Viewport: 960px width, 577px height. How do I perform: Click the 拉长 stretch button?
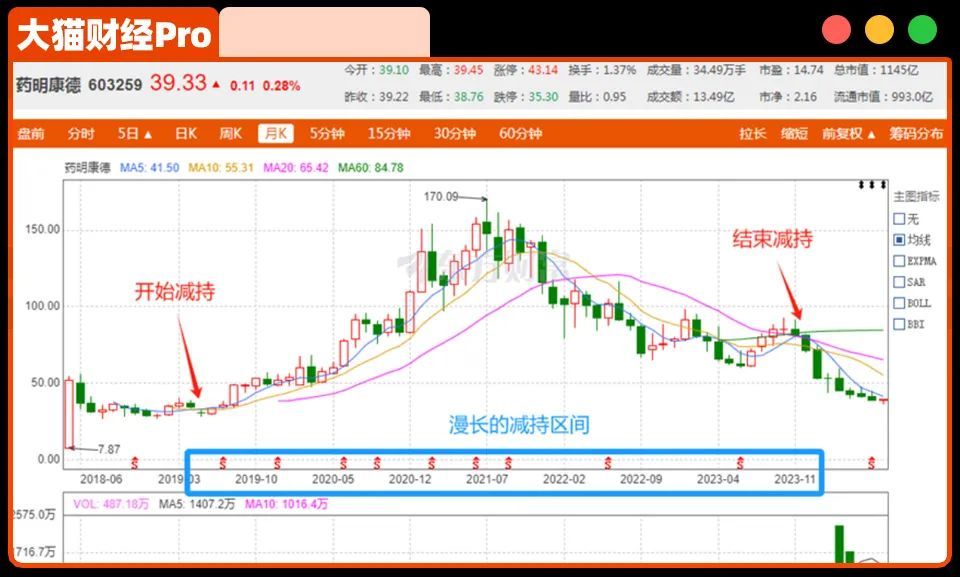pos(752,134)
